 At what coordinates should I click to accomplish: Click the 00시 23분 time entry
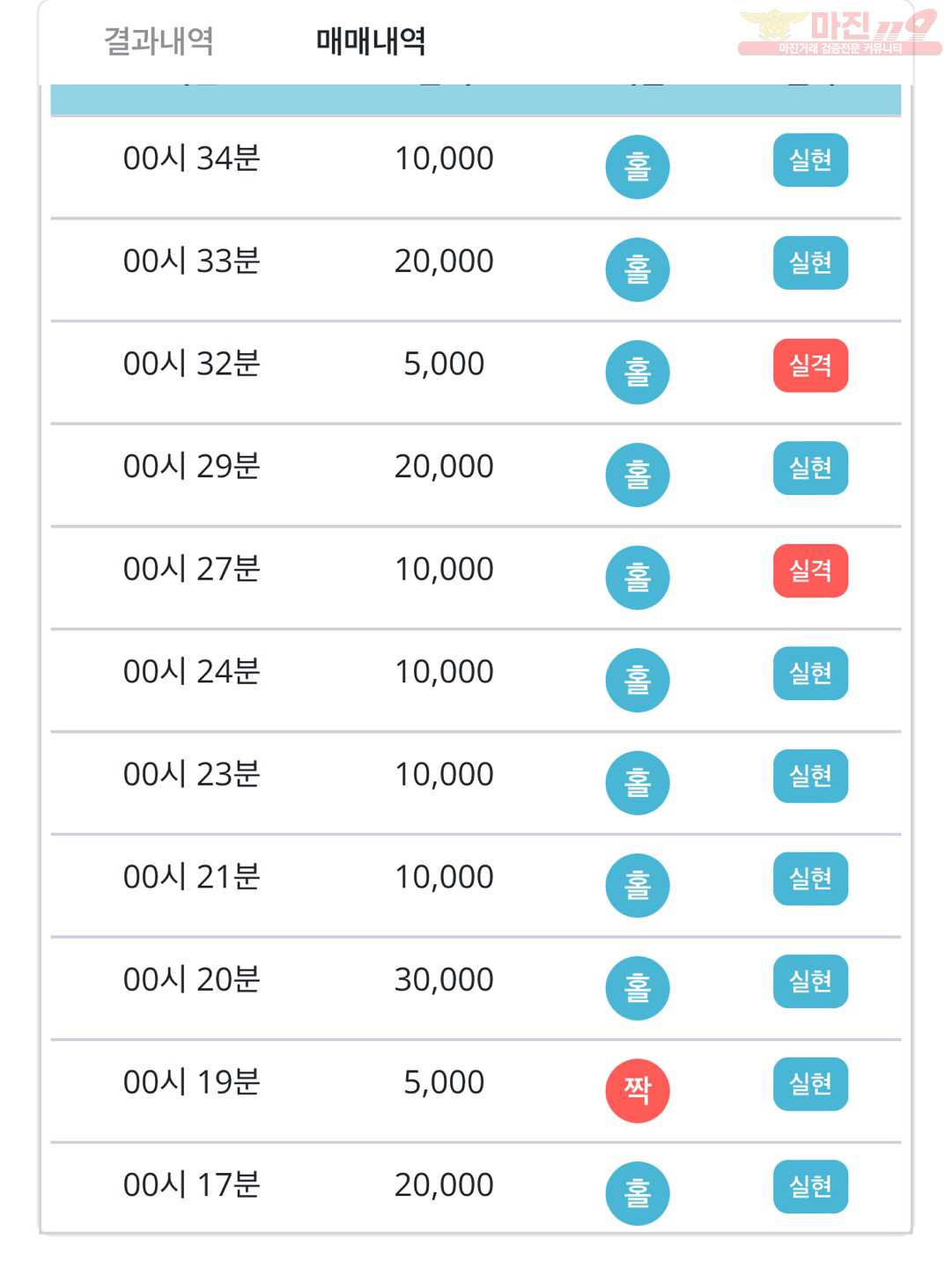tap(191, 774)
